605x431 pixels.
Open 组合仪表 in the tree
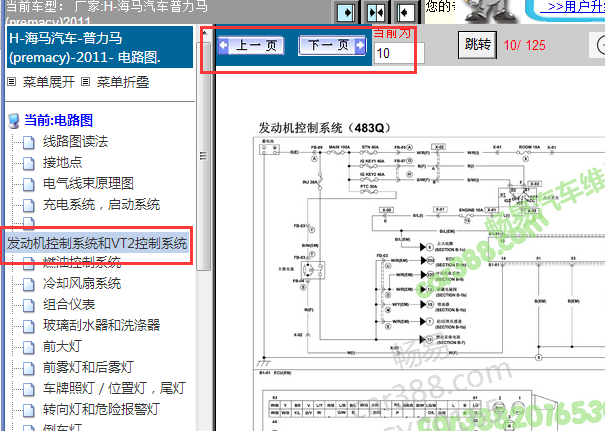[x=69, y=304]
